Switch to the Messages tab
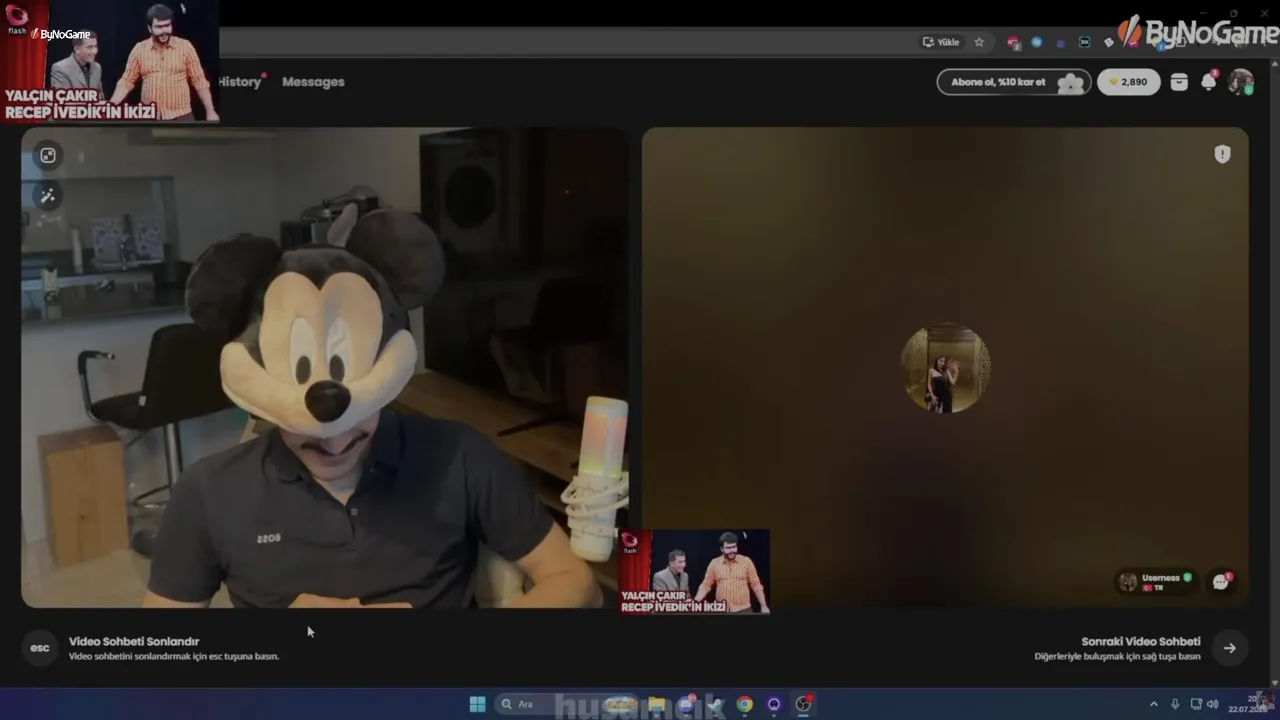This screenshot has height=720, width=1280. (313, 82)
